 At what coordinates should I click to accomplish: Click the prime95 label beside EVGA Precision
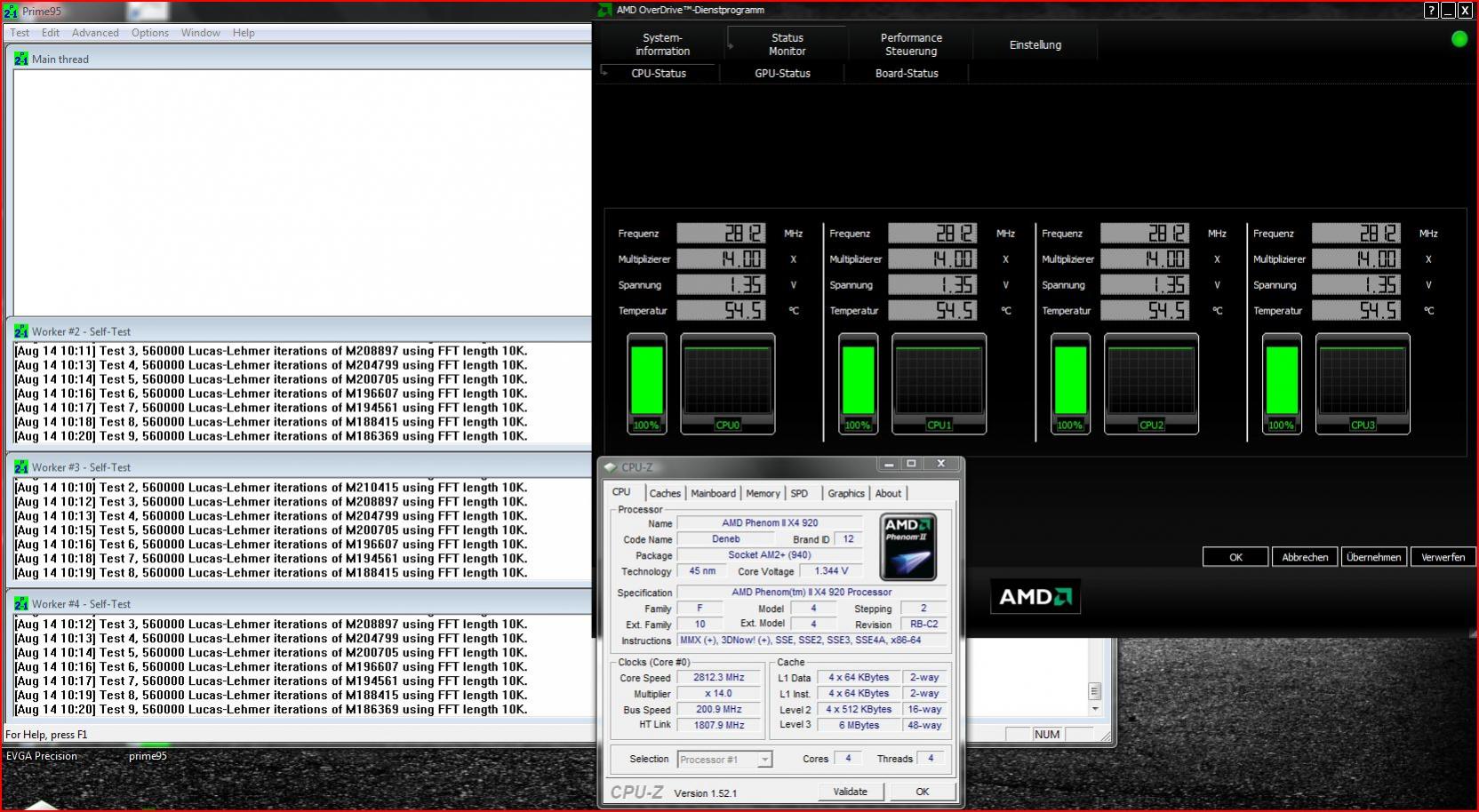(148, 756)
